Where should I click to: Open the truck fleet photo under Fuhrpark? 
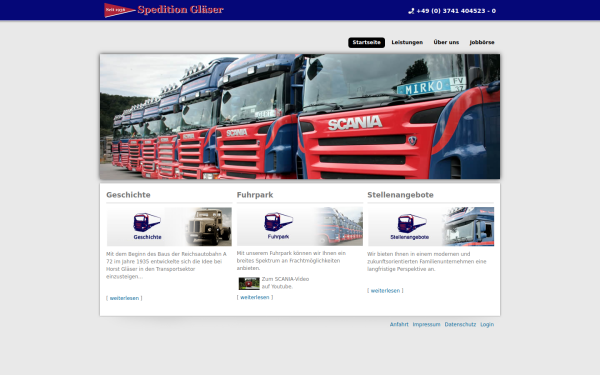[x=339, y=226]
